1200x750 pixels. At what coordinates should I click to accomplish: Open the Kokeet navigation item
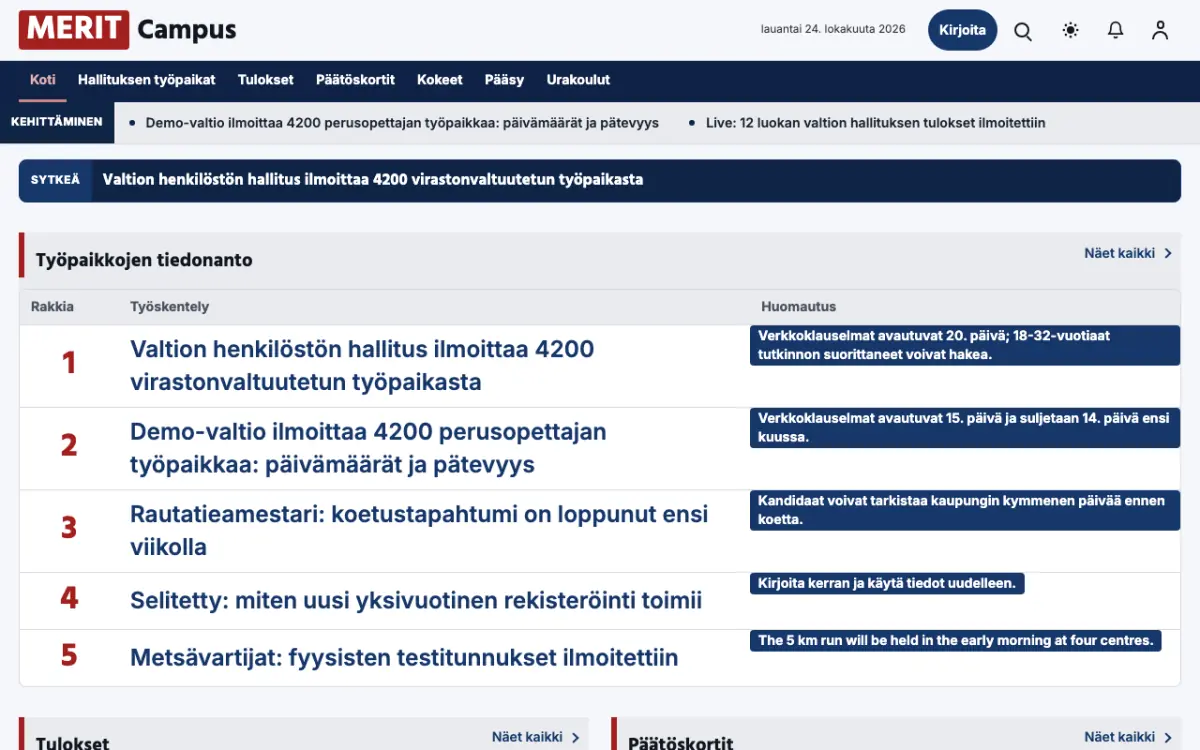click(440, 80)
